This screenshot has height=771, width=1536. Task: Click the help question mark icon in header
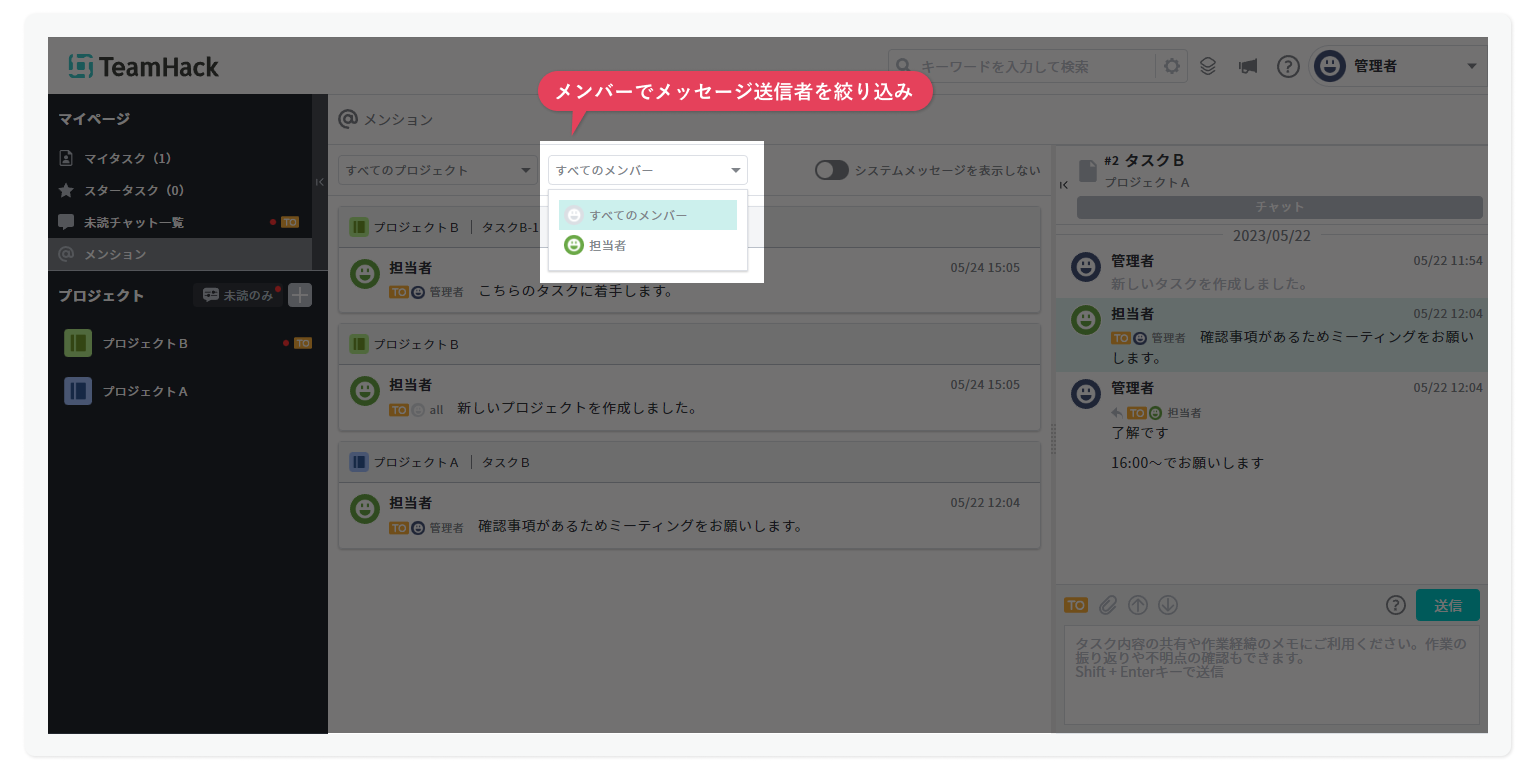pyautogui.click(x=1288, y=67)
